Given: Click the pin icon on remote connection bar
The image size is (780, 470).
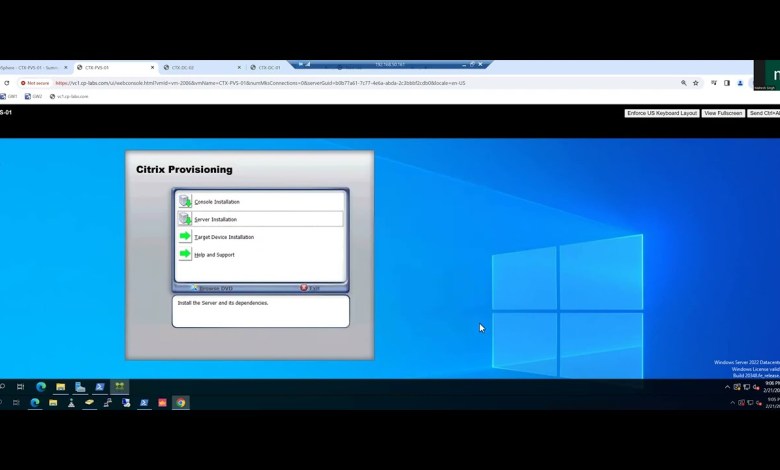Looking at the screenshot, I should [x=301, y=64].
